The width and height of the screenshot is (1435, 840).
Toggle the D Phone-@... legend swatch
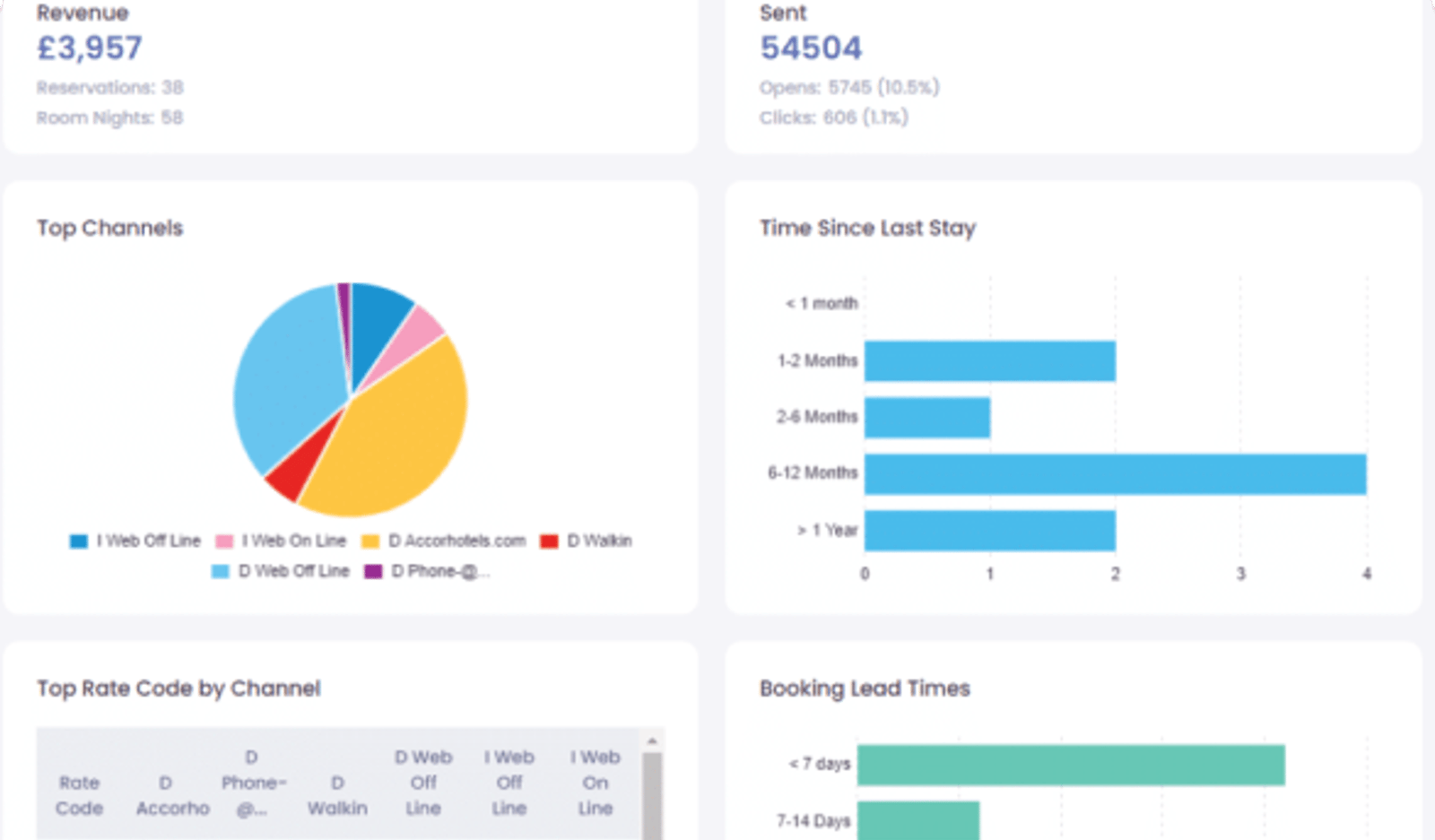(x=373, y=572)
